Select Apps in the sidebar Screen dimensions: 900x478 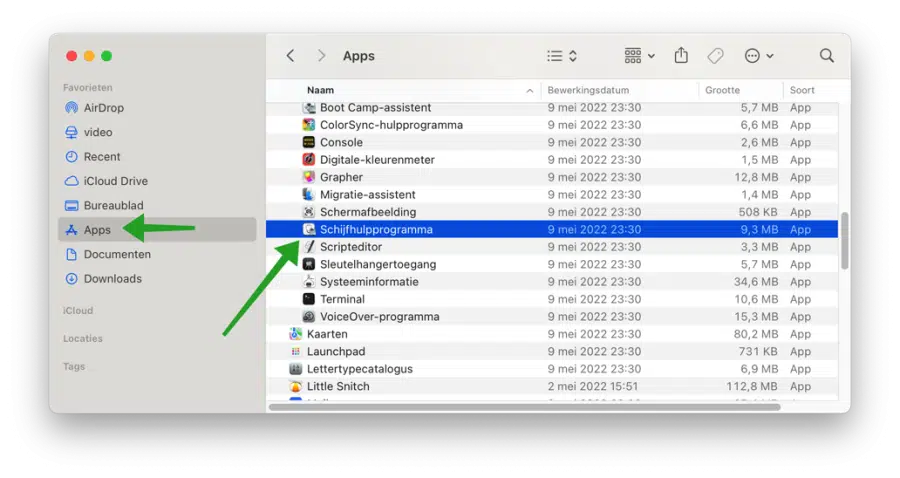click(x=157, y=230)
